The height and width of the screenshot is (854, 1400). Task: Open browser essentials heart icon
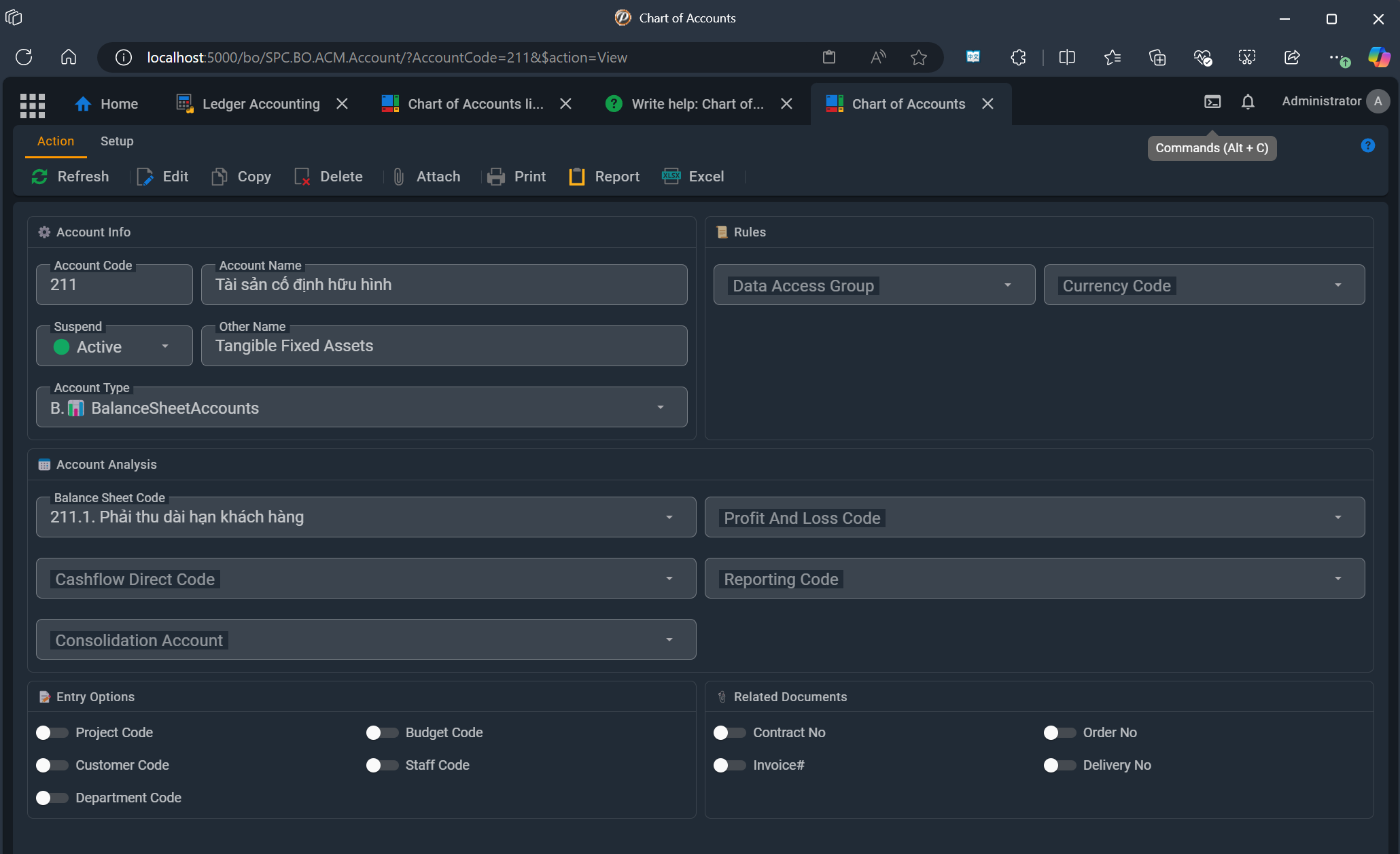coord(1202,58)
